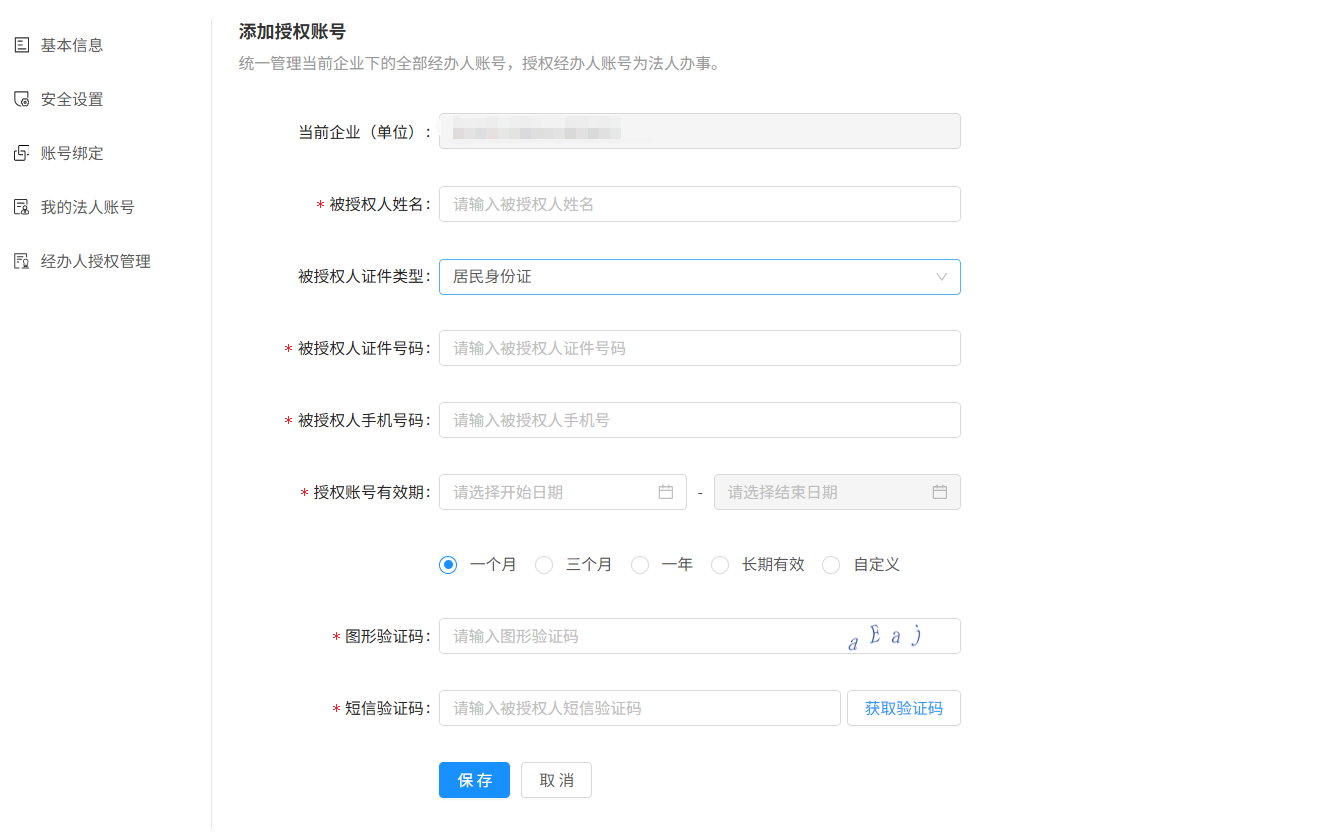This screenshot has width=1318, height=835.
Task: Select the 自定义 validity radio button
Action: tap(831, 565)
